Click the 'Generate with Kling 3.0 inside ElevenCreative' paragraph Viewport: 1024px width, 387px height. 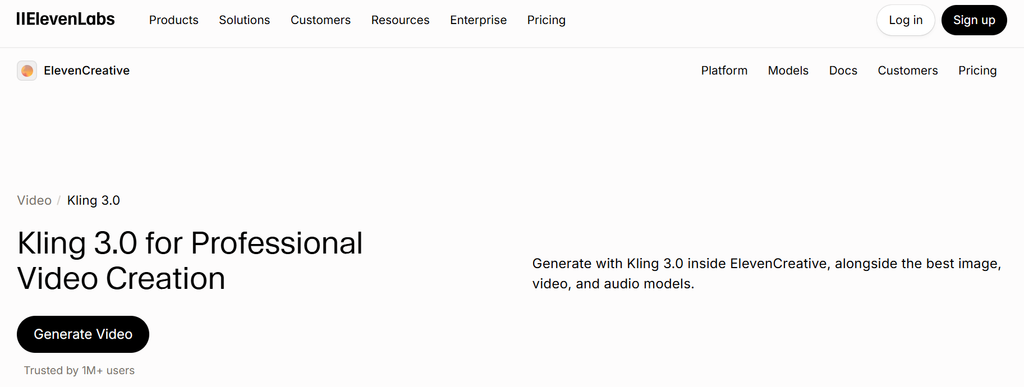(x=767, y=274)
